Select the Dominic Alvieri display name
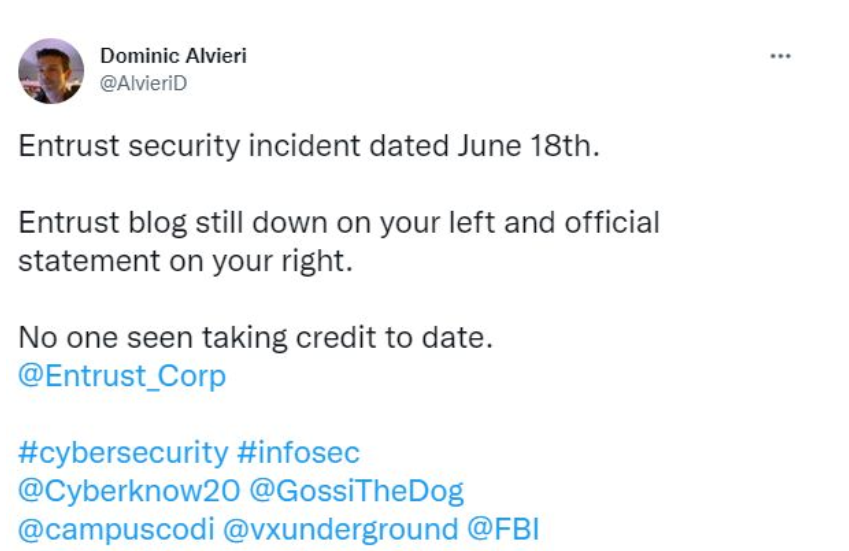 coord(173,56)
